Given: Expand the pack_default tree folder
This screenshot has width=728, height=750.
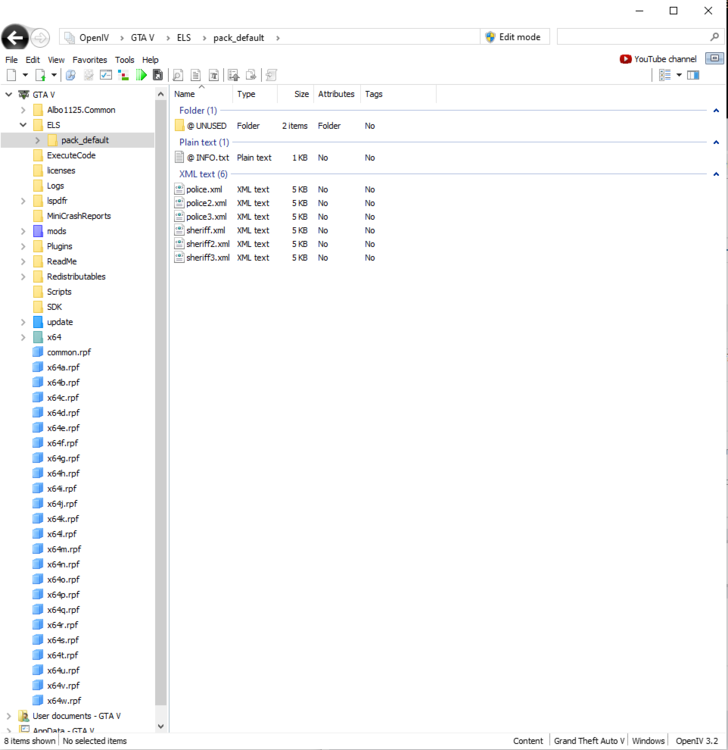Looking at the screenshot, I should (37, 140).
